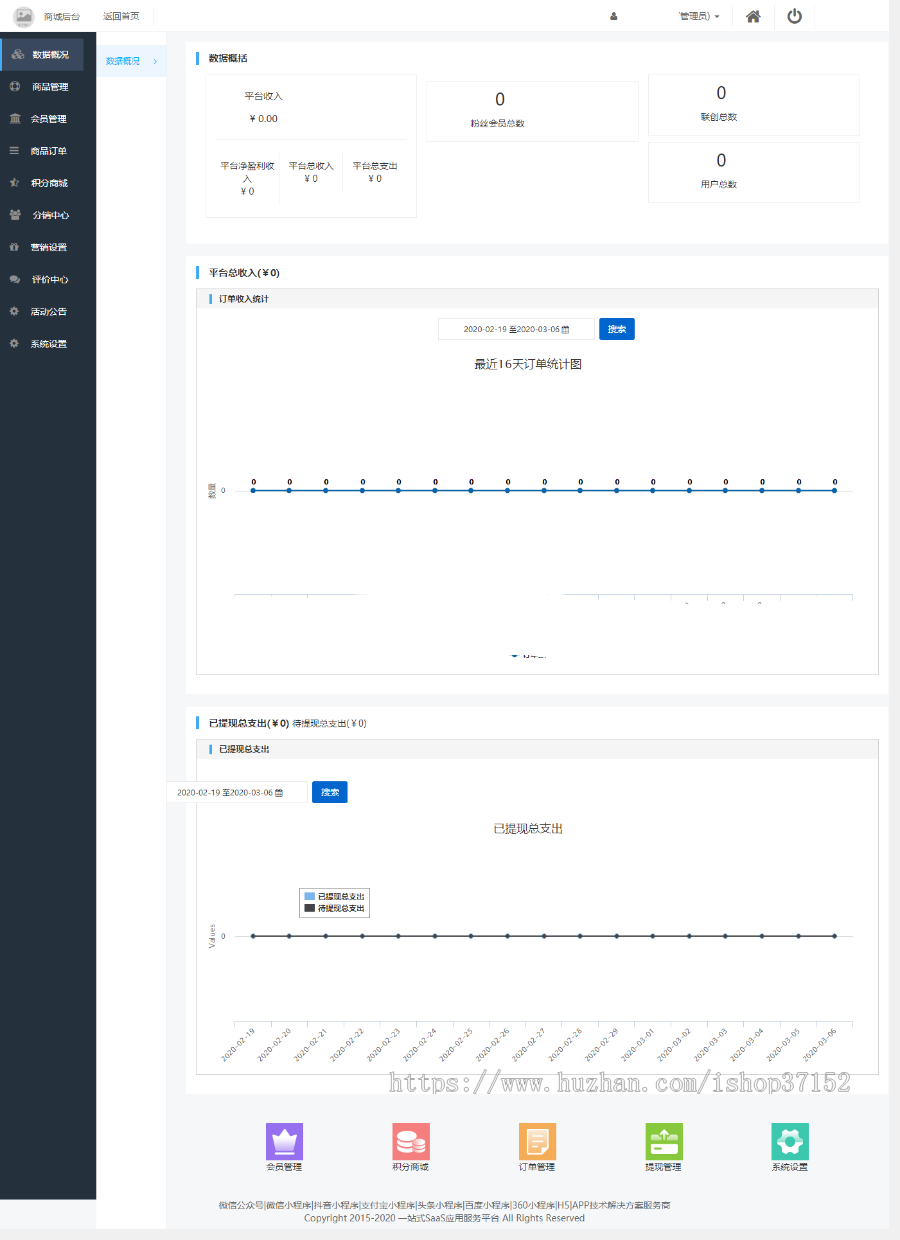Open 系统设置 teal gear shortcut icon

[x=790, y=1141]
